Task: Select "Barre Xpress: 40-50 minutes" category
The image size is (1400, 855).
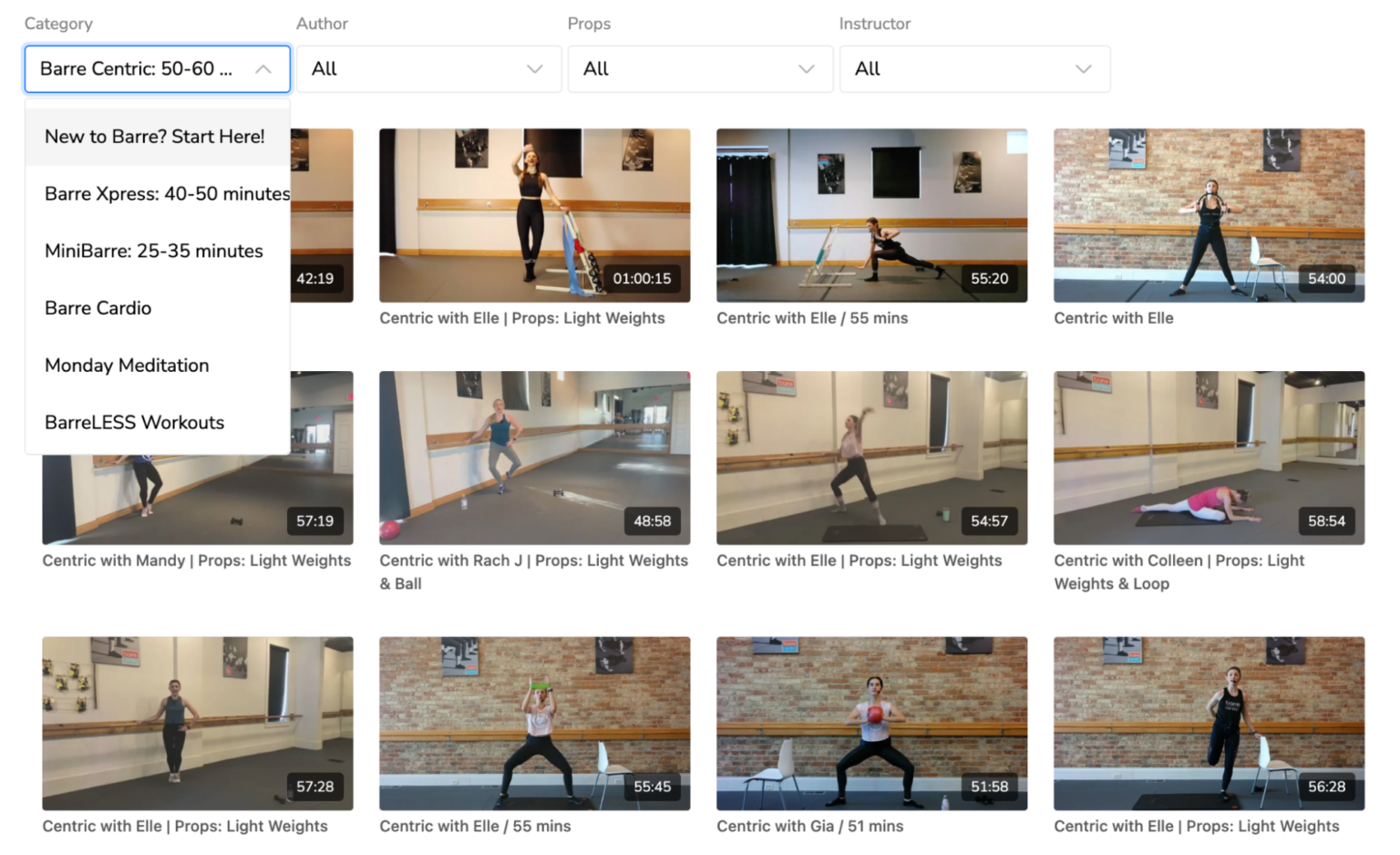Action: click(x=167, y=193)
